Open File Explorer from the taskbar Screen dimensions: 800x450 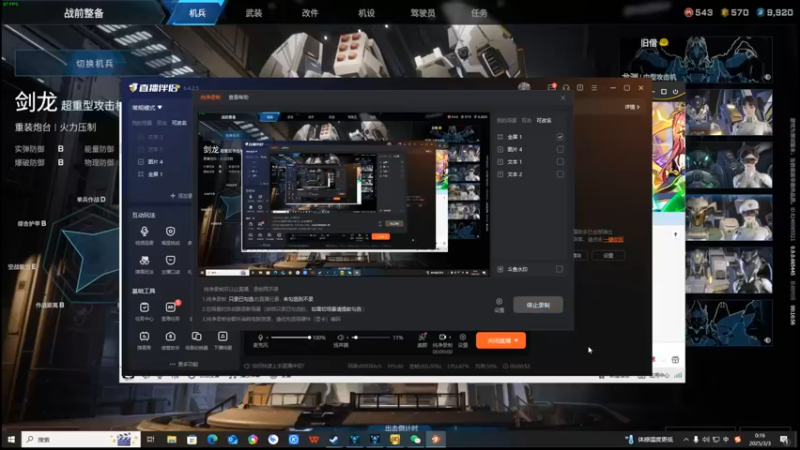[x=171, y=439]
